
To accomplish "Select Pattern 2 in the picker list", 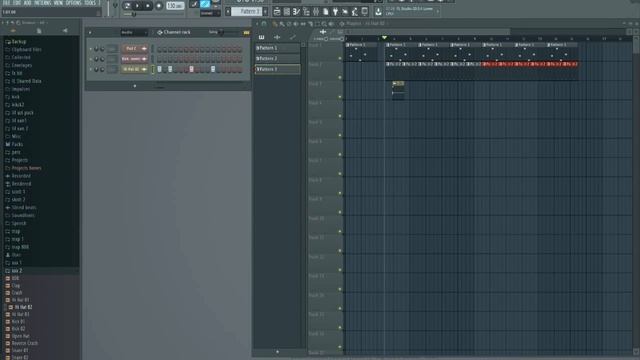I will [x=278, y=58].
